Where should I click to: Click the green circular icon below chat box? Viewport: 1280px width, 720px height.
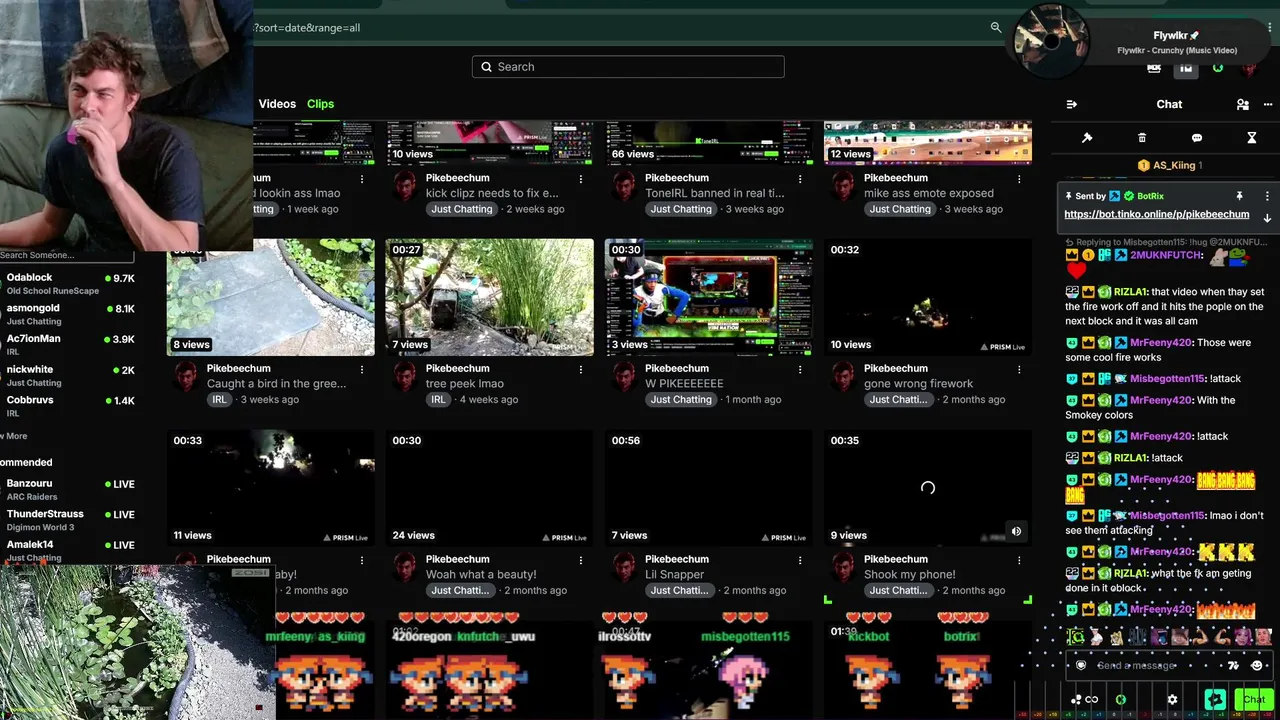pyautogui.click(x=1121, y=700)
